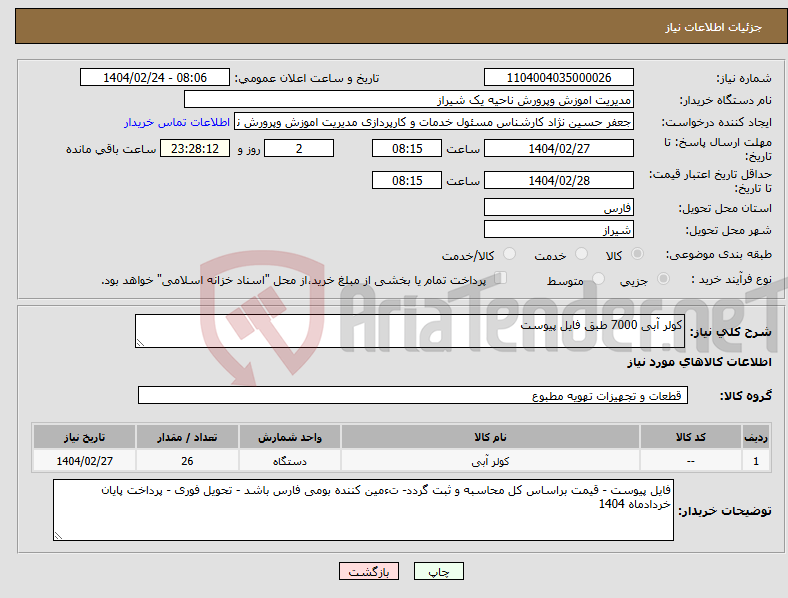Click the response deadline date 1404/02/27 field
The width and height of the screenshot is (788, 598).
558,148
